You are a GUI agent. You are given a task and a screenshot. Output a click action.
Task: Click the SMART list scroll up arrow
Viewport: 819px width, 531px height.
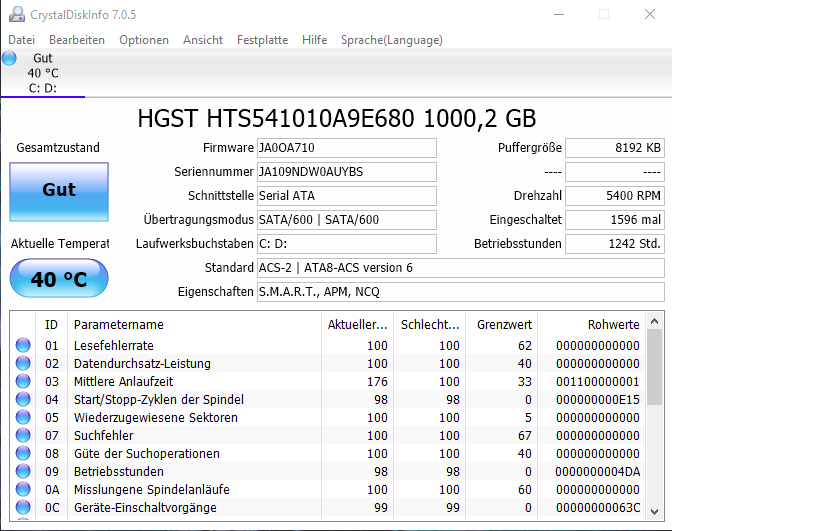point(654,322)
